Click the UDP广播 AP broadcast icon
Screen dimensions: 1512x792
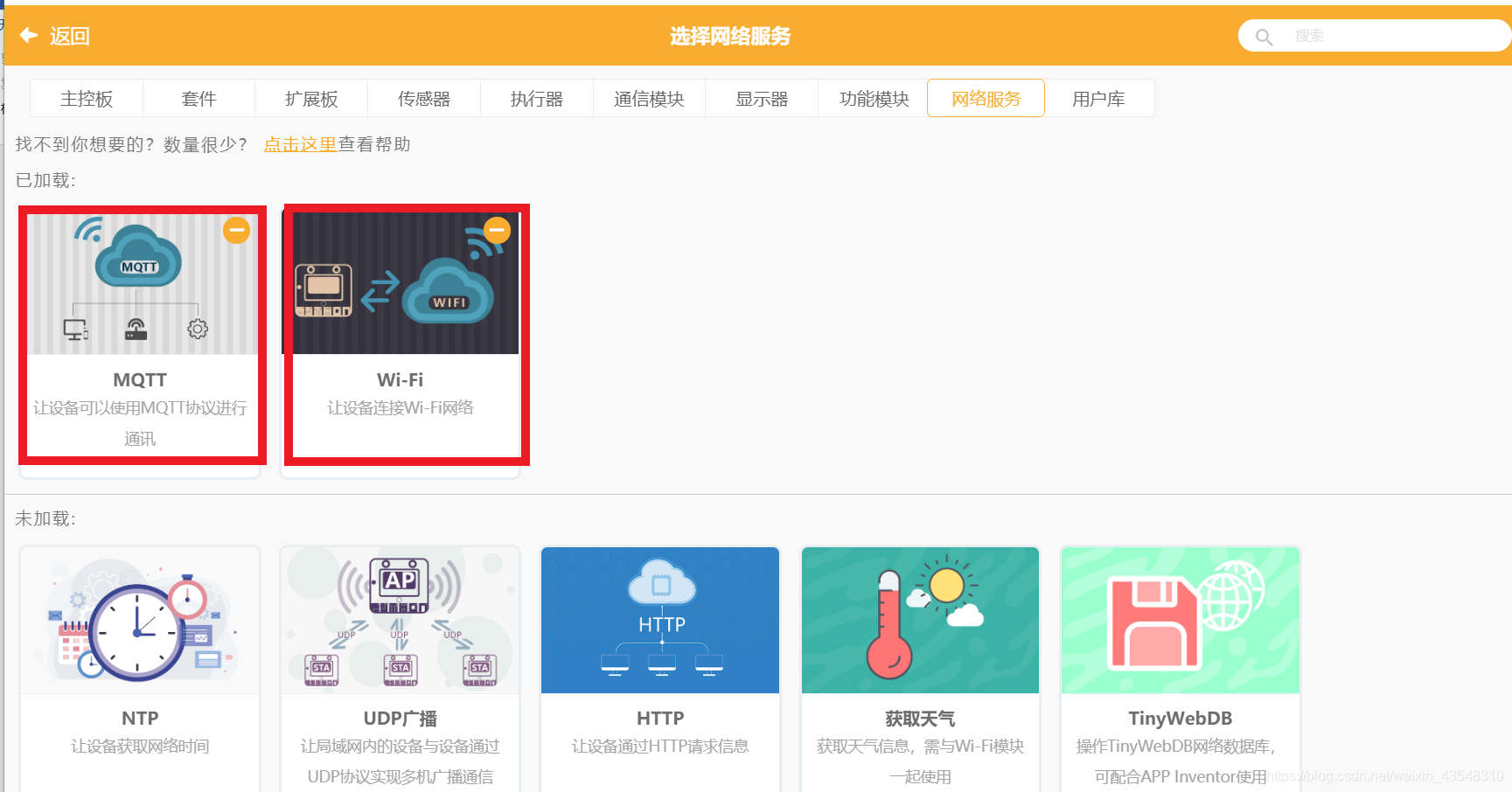[400, 584]
